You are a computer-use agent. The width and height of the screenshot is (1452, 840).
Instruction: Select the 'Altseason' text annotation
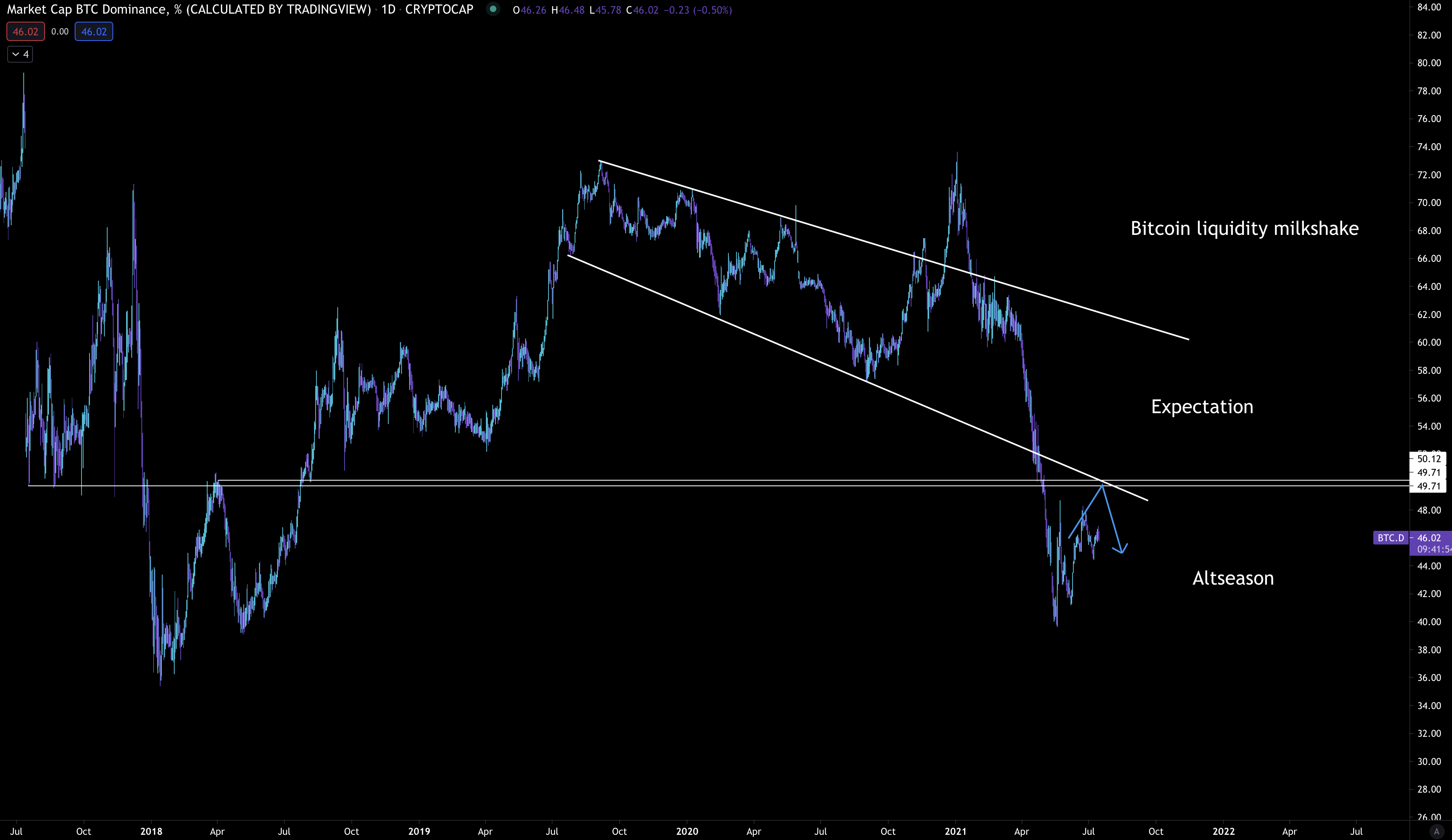[x=1232, y=578]
